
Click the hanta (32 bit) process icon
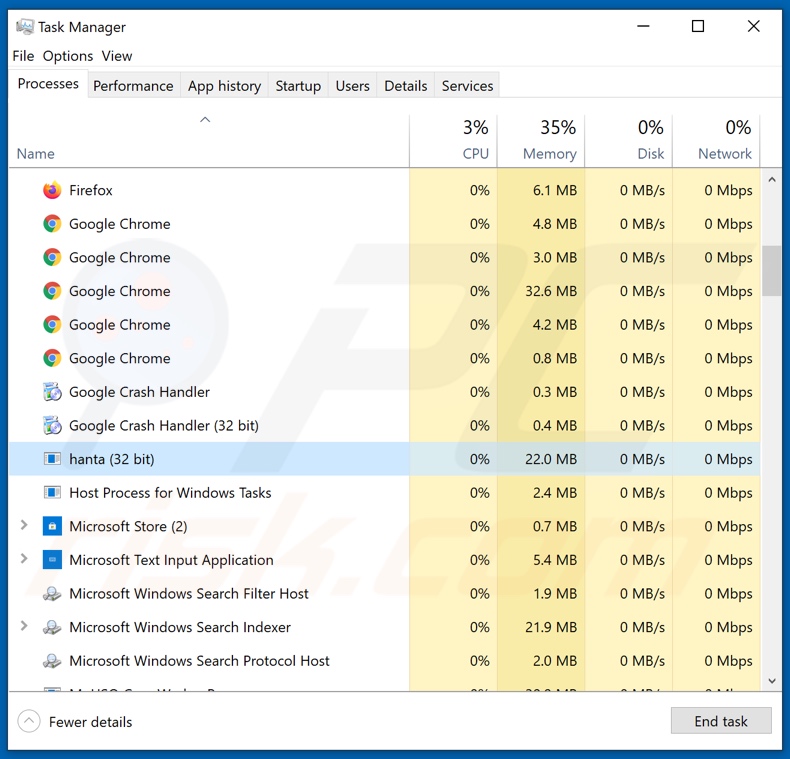click(x=52, y=459)
